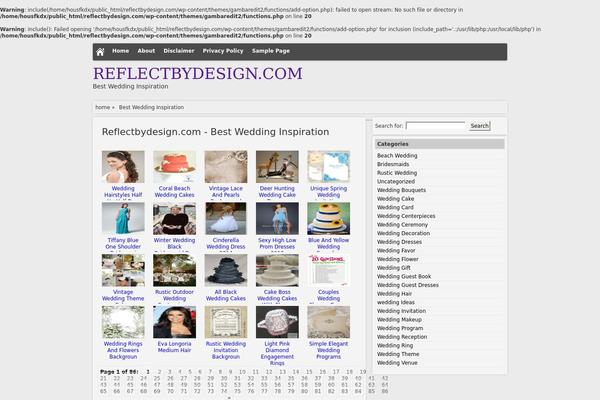Click the 'home' breadcrumb link

103,107
